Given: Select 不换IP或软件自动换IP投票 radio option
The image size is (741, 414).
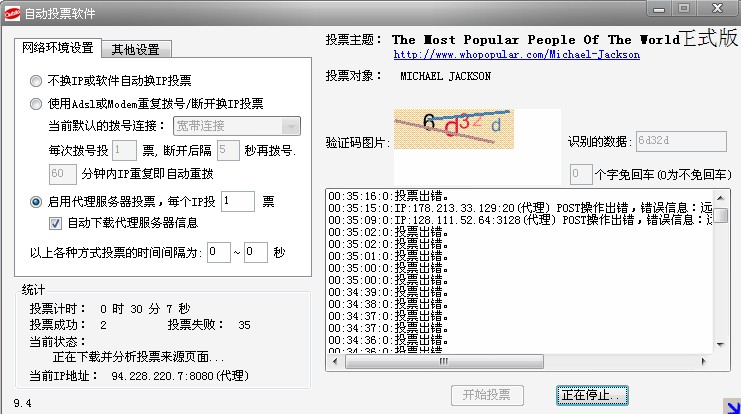Looking at the screenshot, I should point(37,80).
